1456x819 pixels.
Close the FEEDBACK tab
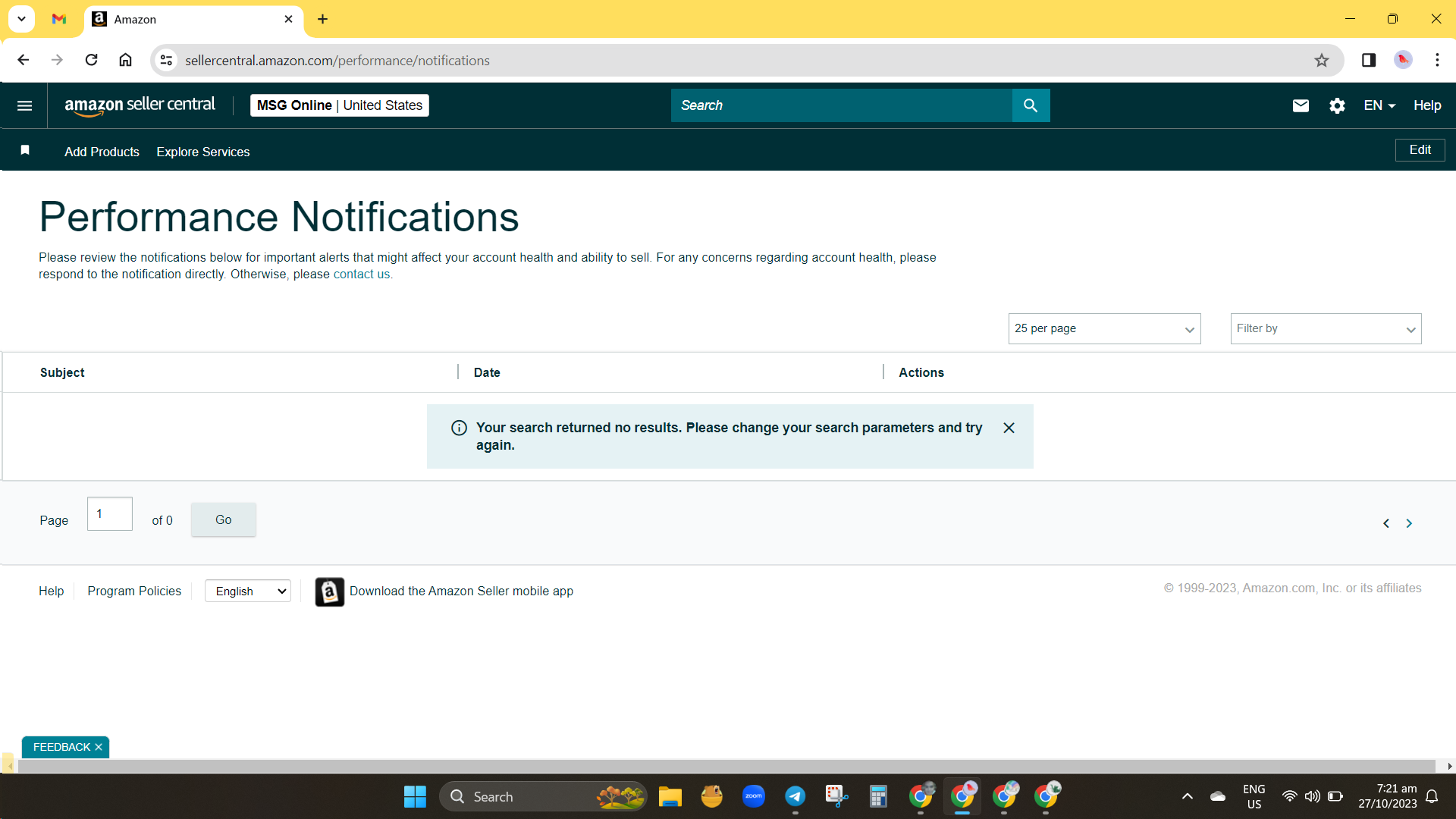click(99, 747)
